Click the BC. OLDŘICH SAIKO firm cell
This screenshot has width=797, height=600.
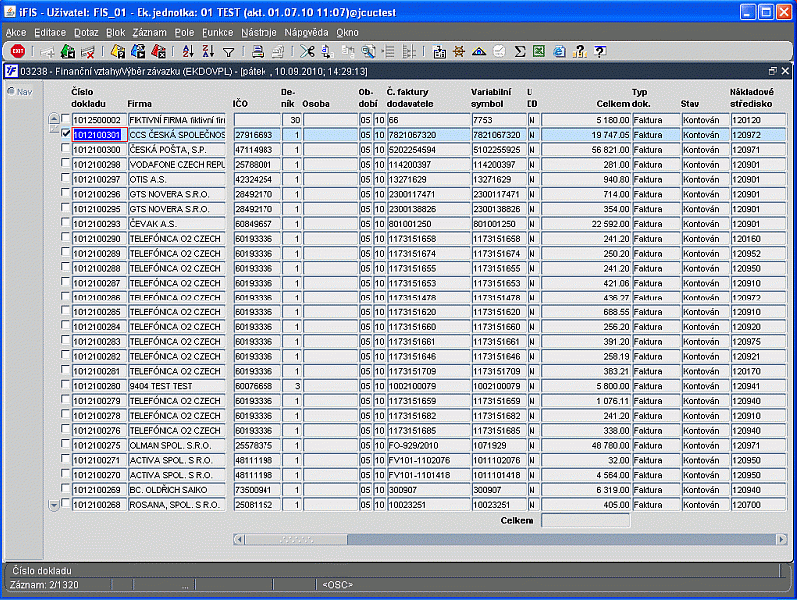pos(176,490)
